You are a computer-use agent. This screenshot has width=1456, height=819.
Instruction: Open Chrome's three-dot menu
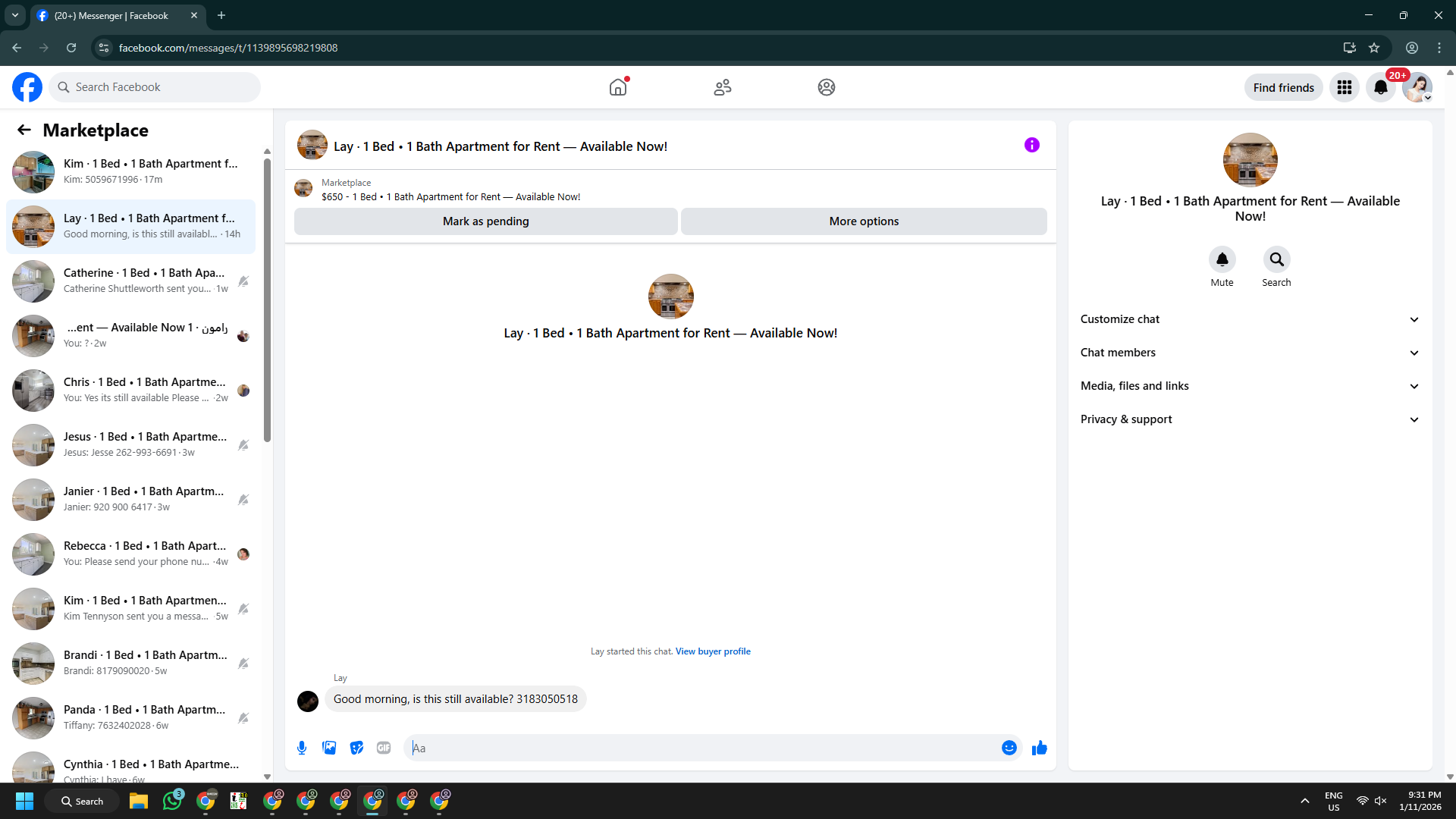pyautogui.click(x=1439, y=48)
